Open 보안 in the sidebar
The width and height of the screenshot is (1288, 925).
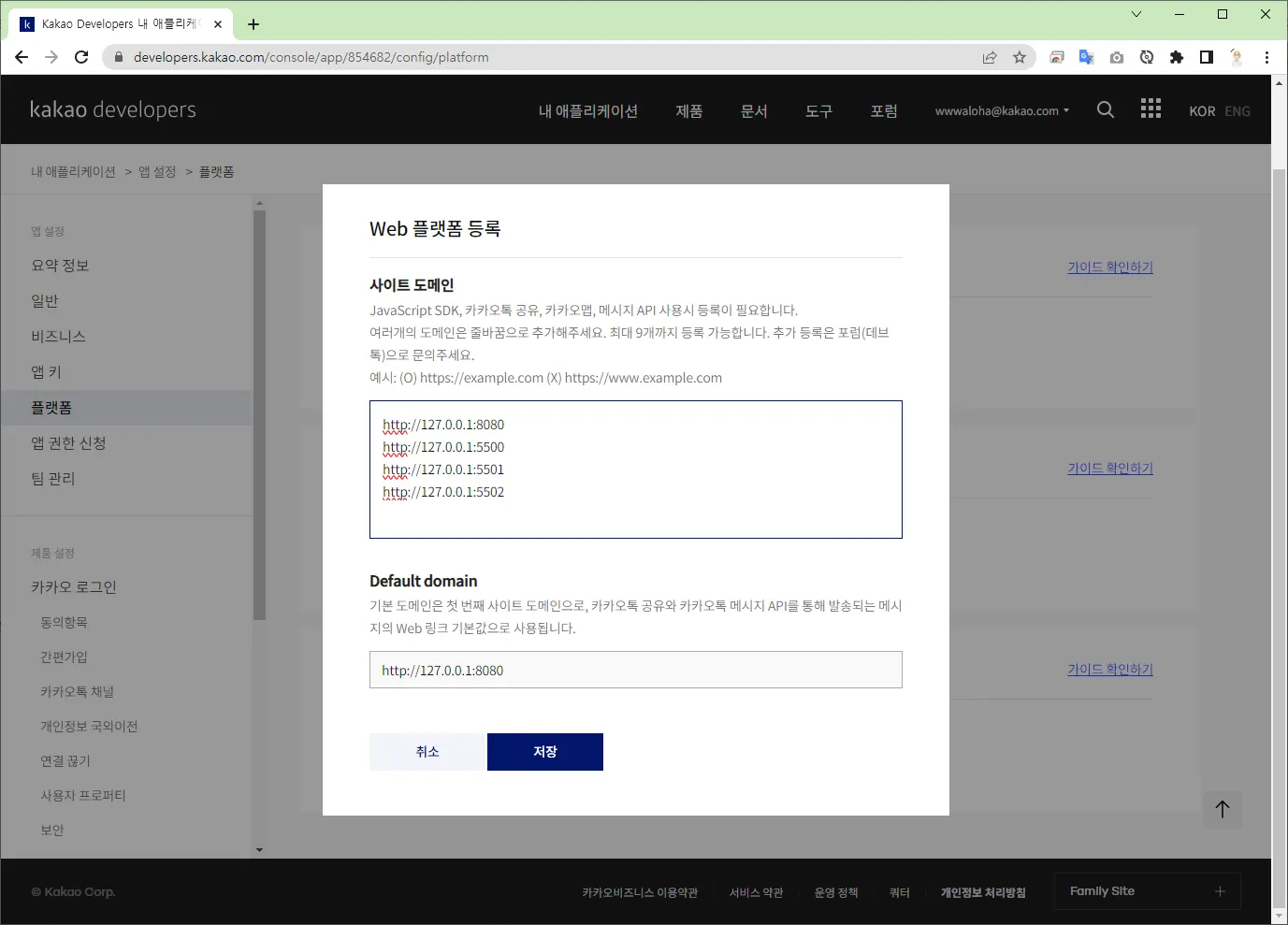pos(52,830)
